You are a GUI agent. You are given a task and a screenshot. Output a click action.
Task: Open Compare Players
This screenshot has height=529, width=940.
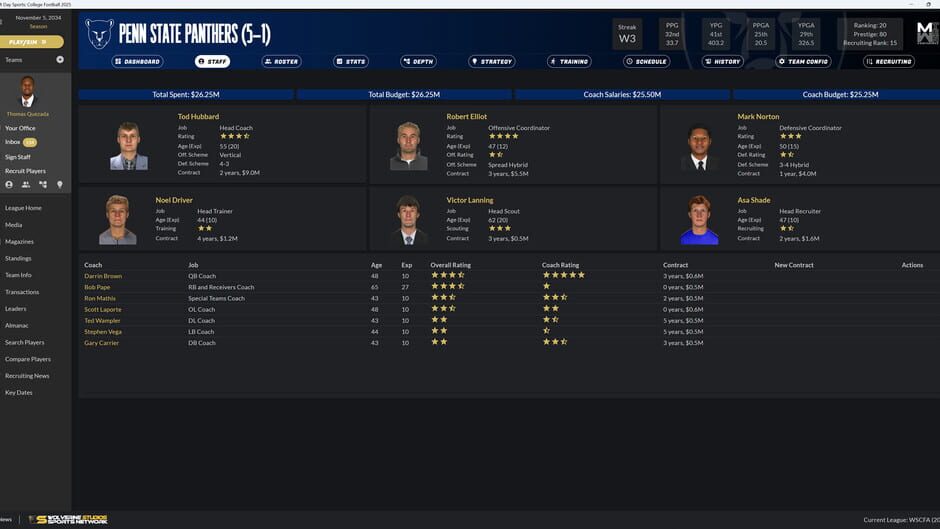[28, 359]
